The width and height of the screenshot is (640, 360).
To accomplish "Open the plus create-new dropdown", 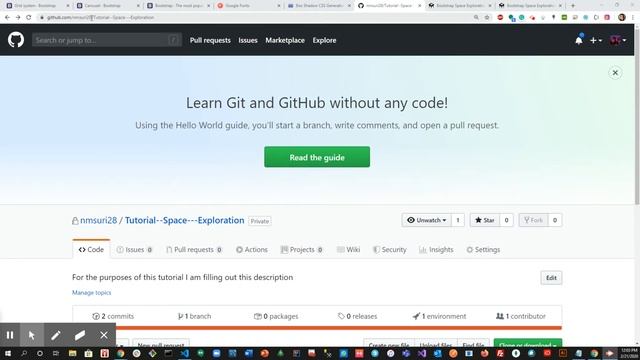I will coord(596,40).
